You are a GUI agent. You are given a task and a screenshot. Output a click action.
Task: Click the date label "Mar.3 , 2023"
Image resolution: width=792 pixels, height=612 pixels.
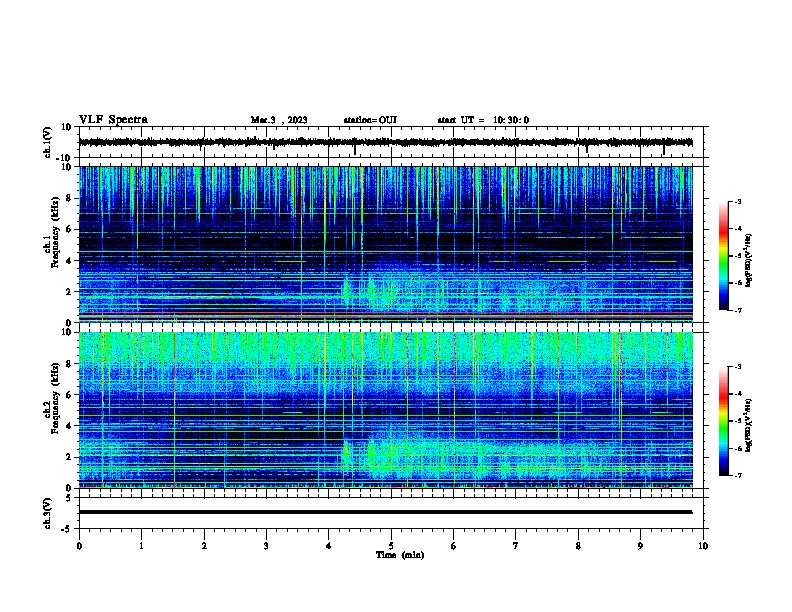tap(279, 120)
